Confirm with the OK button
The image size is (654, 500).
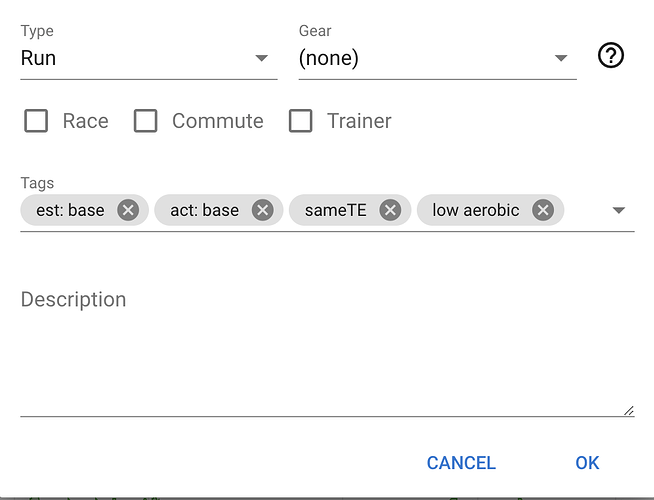click(587, 463)
